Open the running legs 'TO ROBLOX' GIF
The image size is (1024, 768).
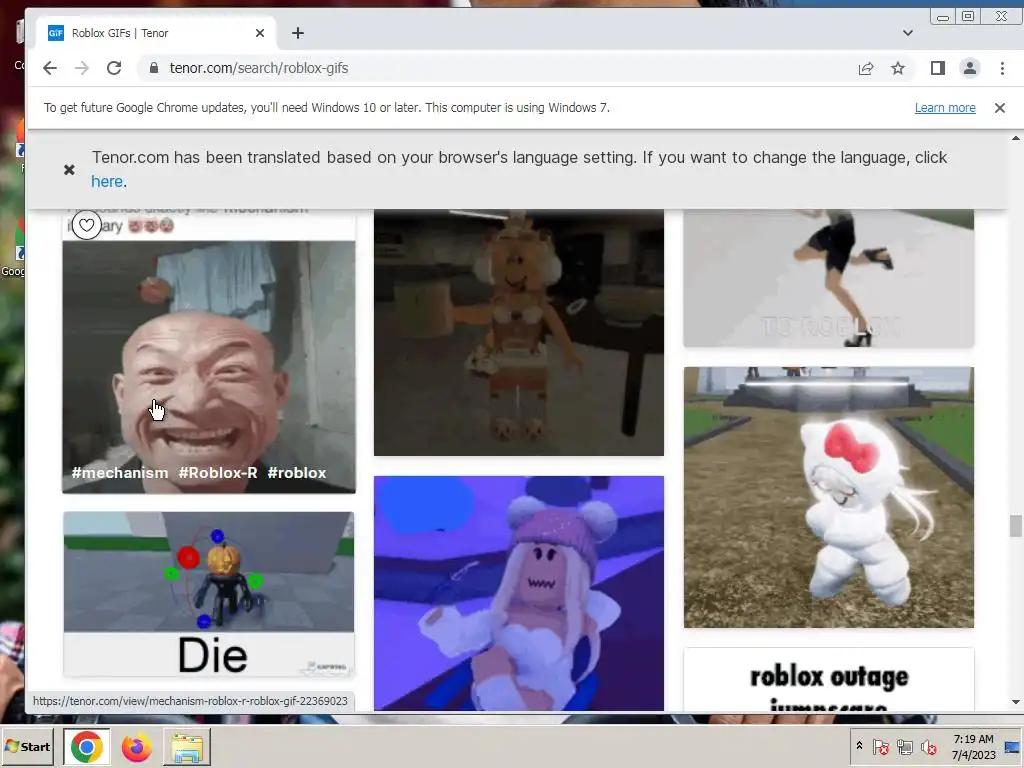pos(829,278)
